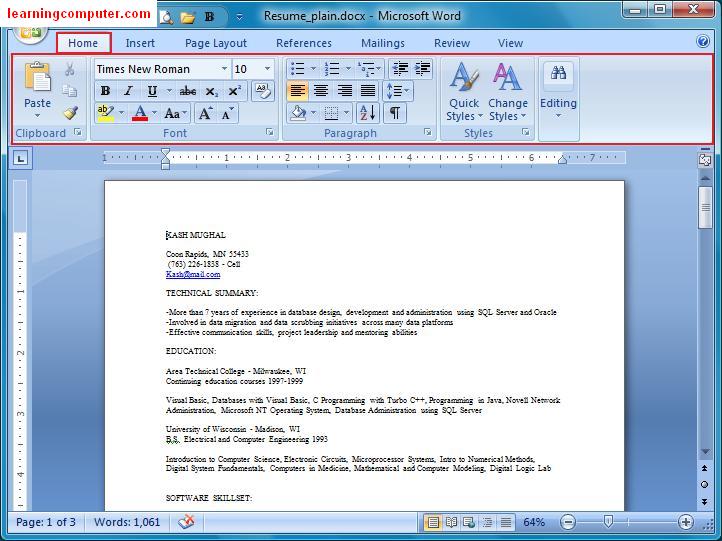Open the Mailings tab

[383, 43]
